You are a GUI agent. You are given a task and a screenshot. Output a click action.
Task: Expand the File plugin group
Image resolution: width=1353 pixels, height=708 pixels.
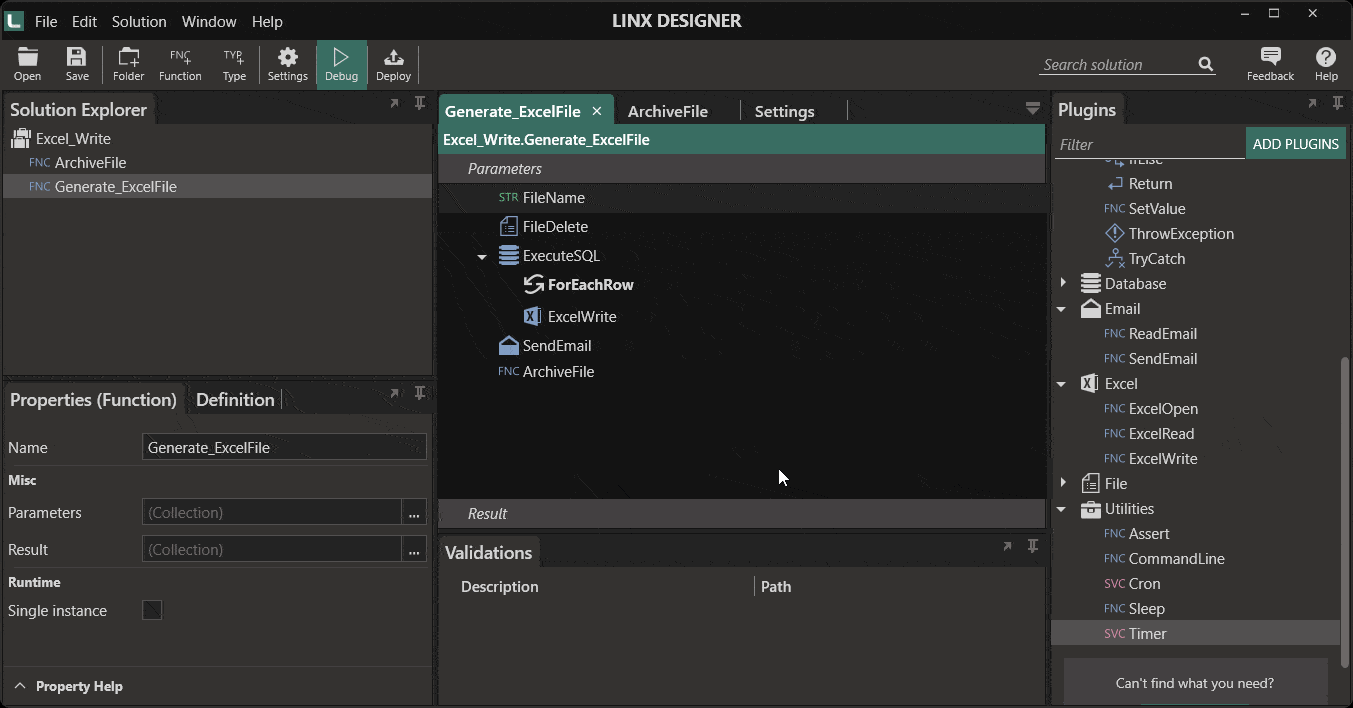pos(1062,484)
